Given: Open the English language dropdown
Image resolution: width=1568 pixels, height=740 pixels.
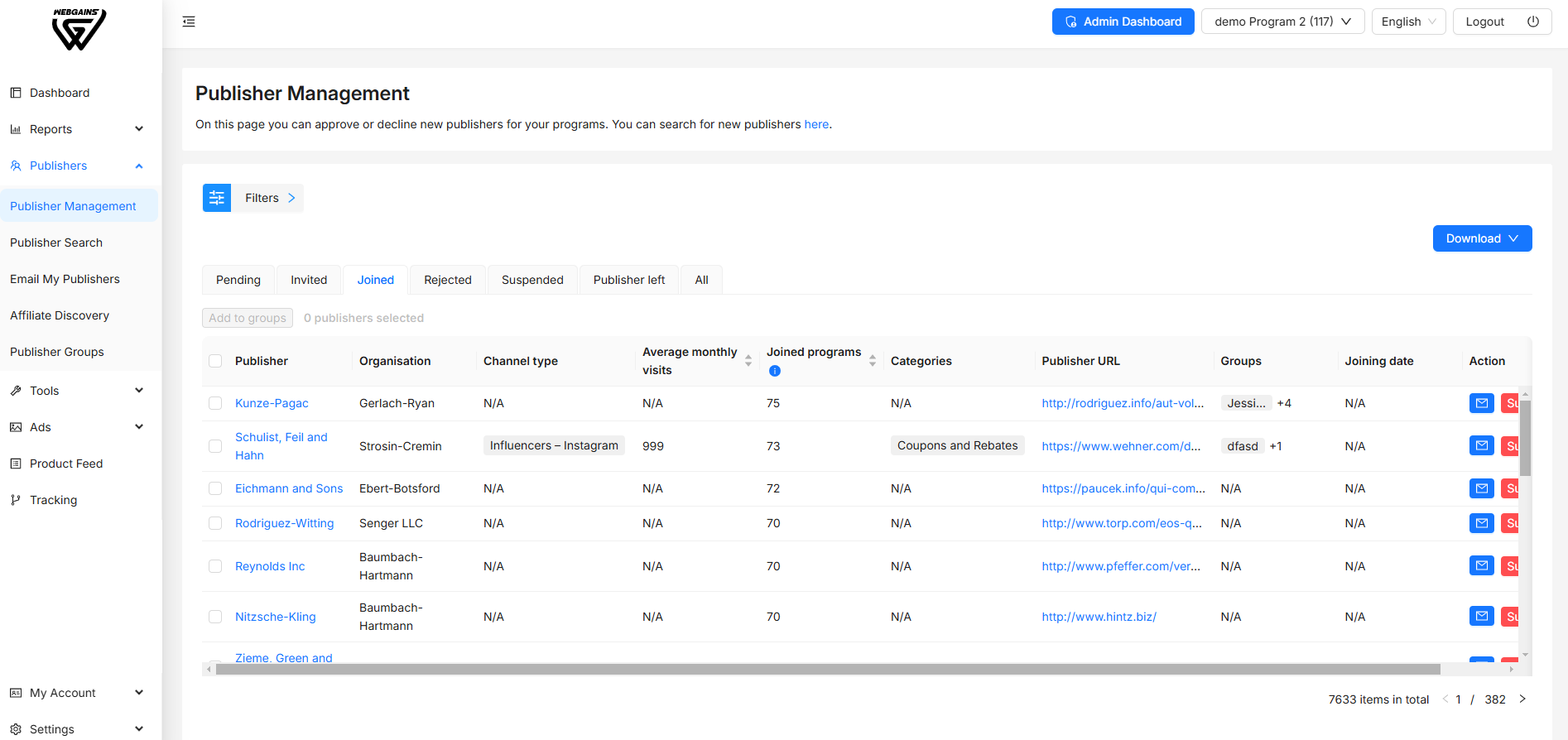Looking at the screenshot, I should [x=1408, y=22].
